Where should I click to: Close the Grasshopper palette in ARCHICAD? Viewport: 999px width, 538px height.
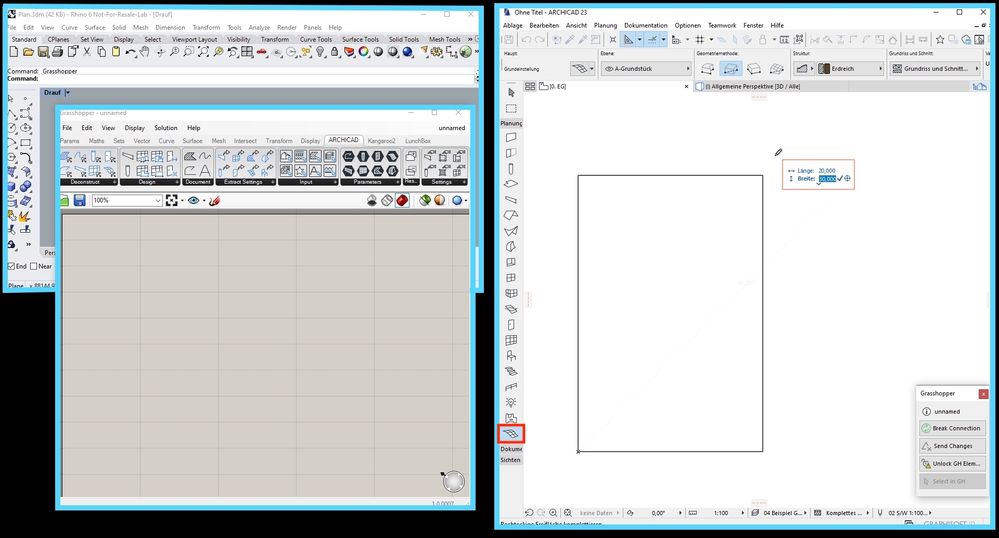983,394
